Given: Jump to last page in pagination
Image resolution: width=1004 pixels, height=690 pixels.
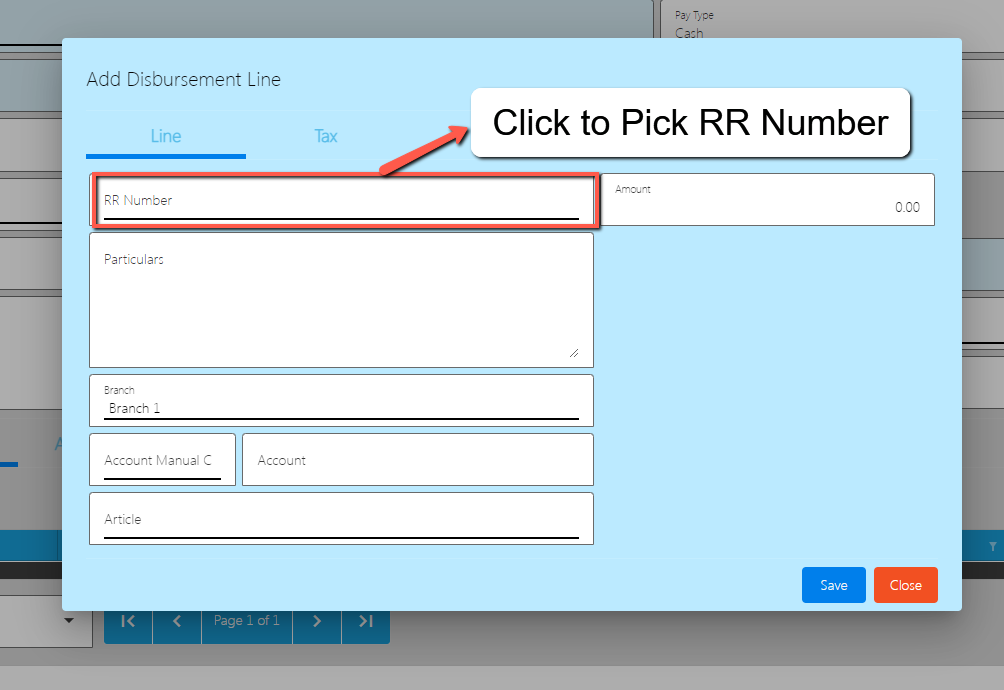Looking at the screenshot, I should coord(366,621).
